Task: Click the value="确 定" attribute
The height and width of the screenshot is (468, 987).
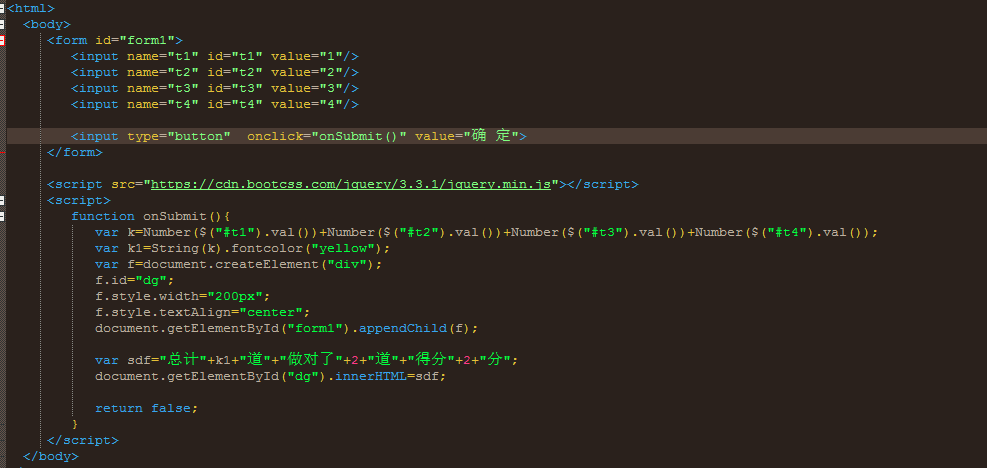Action: pyautogui.click(x=466, y=136)
